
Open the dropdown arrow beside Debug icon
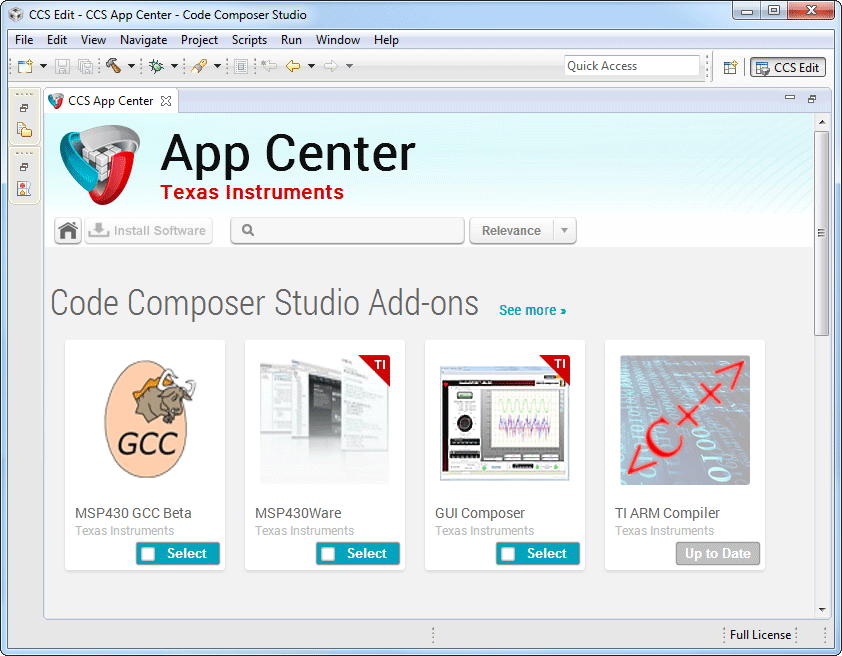[174, 67]
